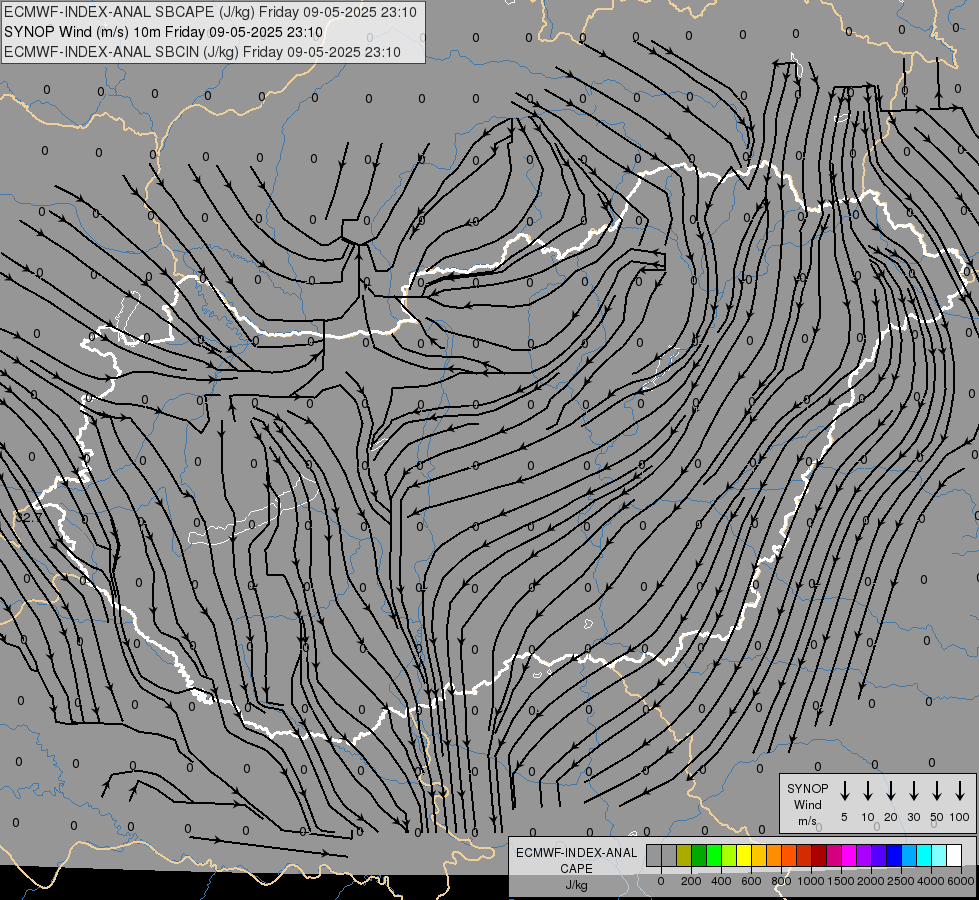The height and width of the screenshot is (900, 979).
Task: Select the wind arrow above 10 m/s
Action: coord(868,791)
